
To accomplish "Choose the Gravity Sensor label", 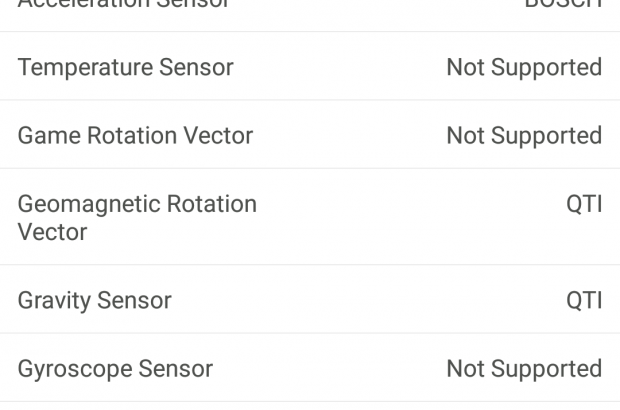I will pos(94,300).
